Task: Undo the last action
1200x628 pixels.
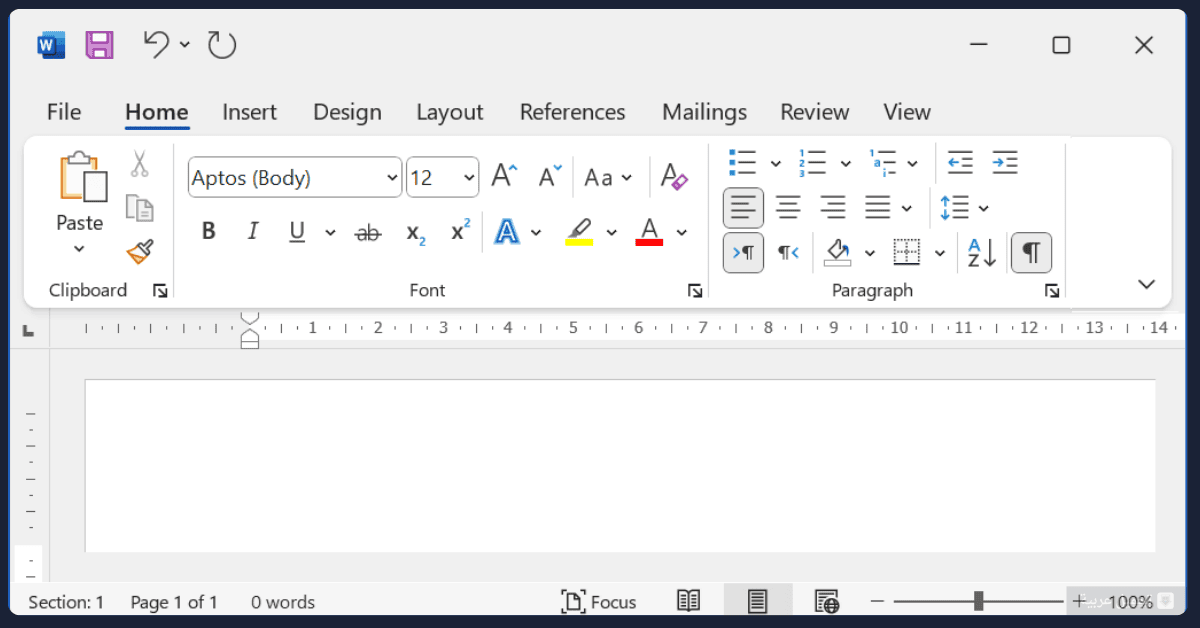Action: click(x=156, y=44)
